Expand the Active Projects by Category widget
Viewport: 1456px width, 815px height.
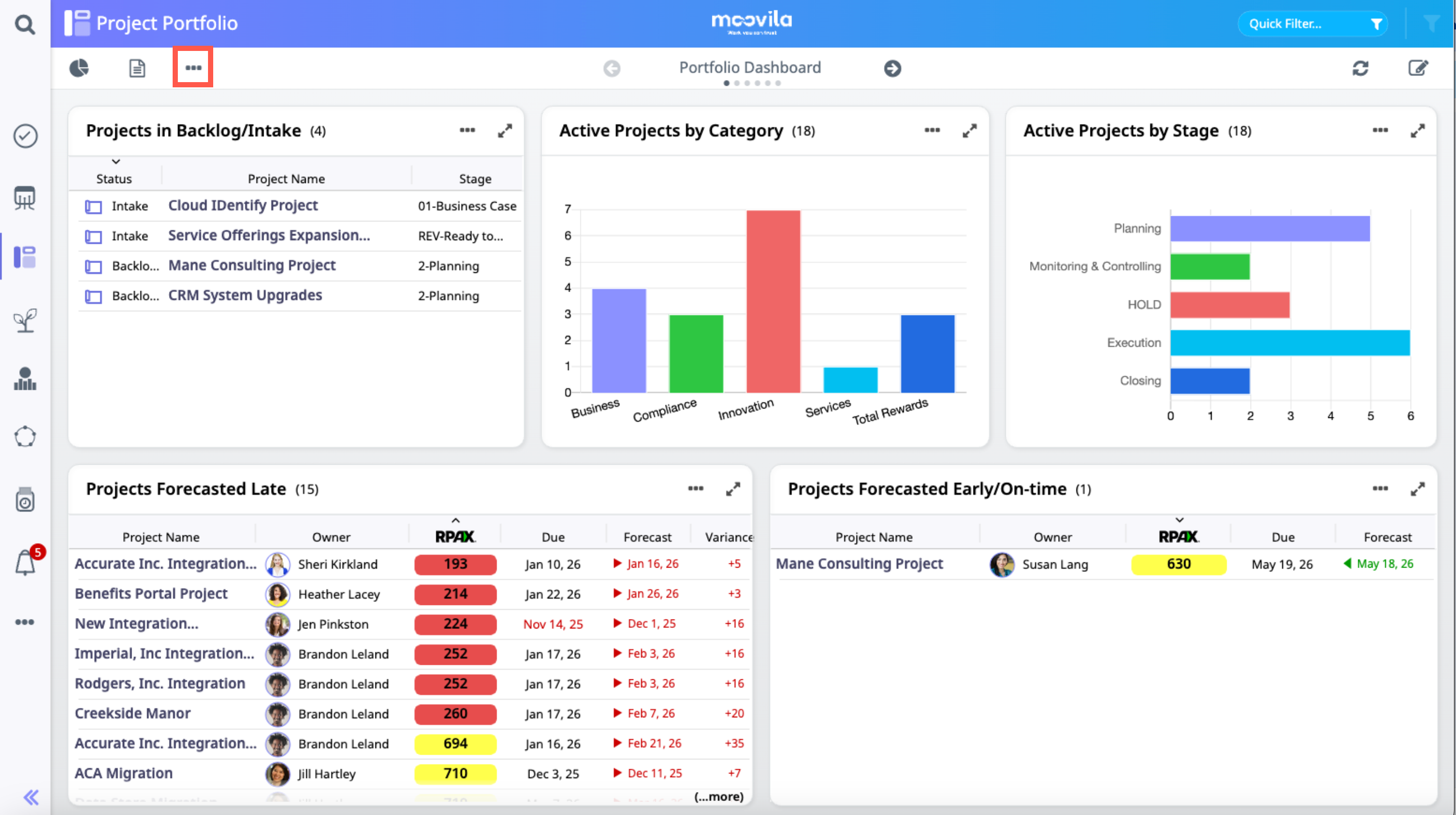[969, 130]
